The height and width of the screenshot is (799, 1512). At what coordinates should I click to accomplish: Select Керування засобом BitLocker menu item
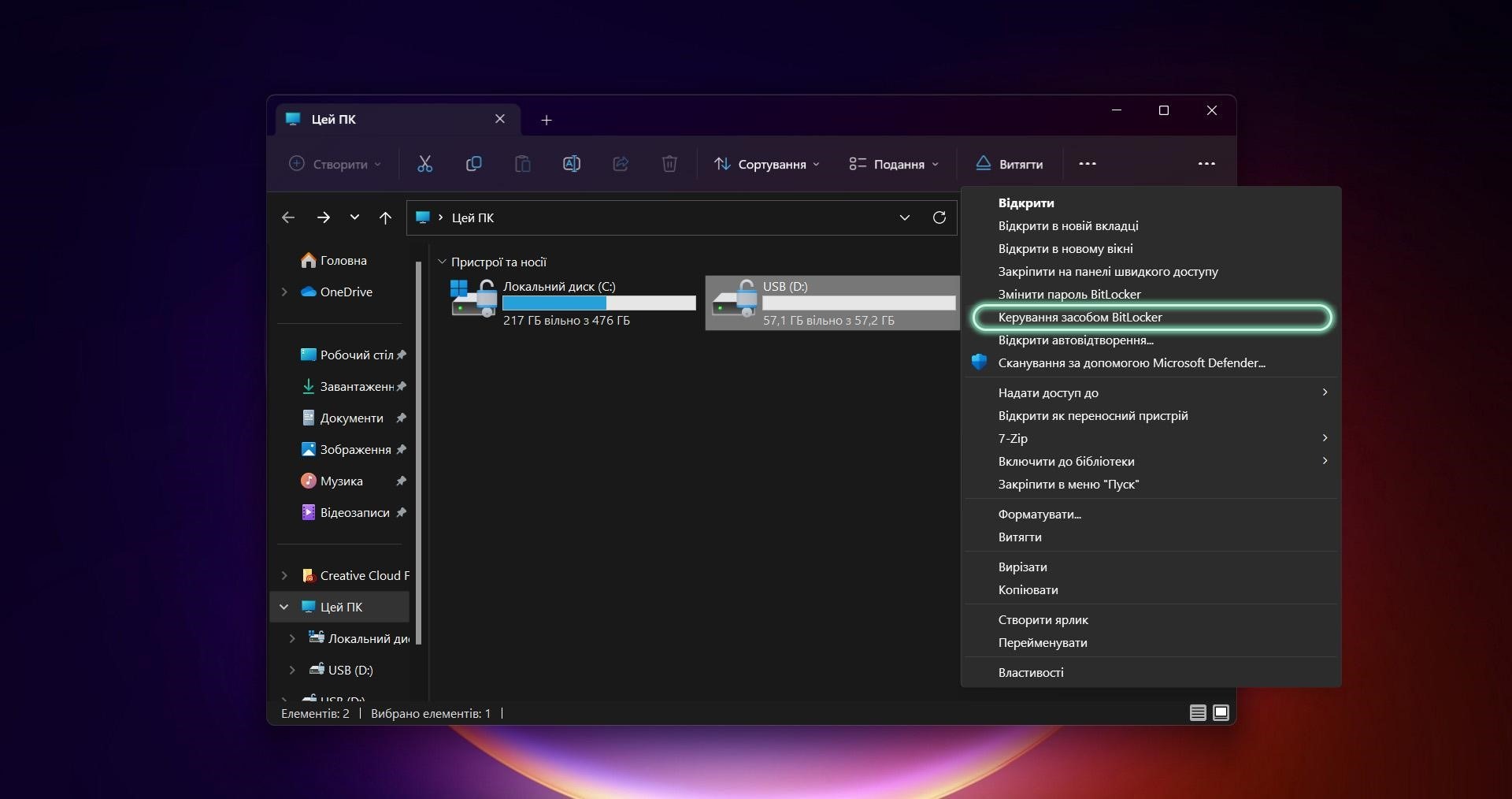(1080, 318)
